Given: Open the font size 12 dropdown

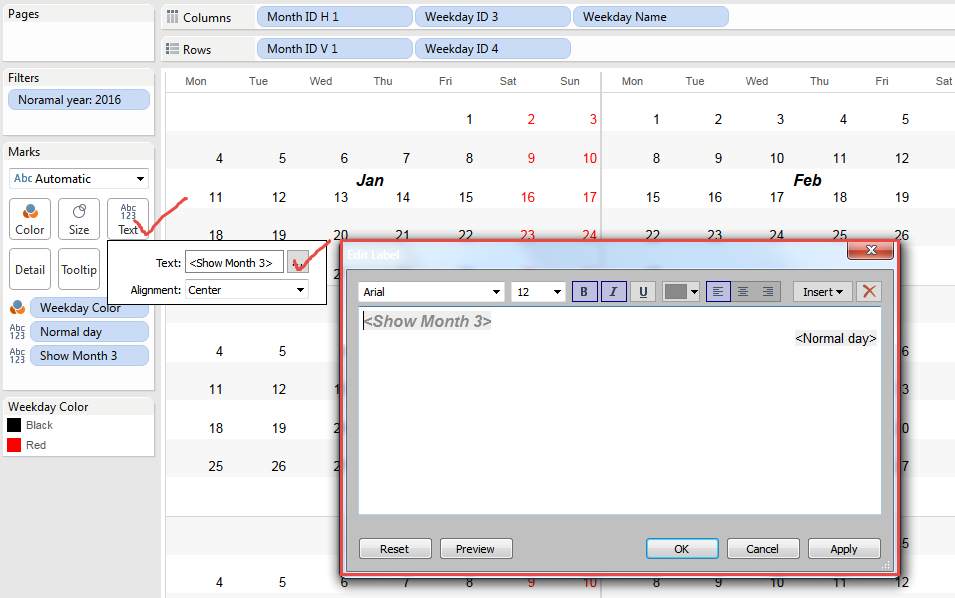Looking at the screenshot, I should (538, 292).
